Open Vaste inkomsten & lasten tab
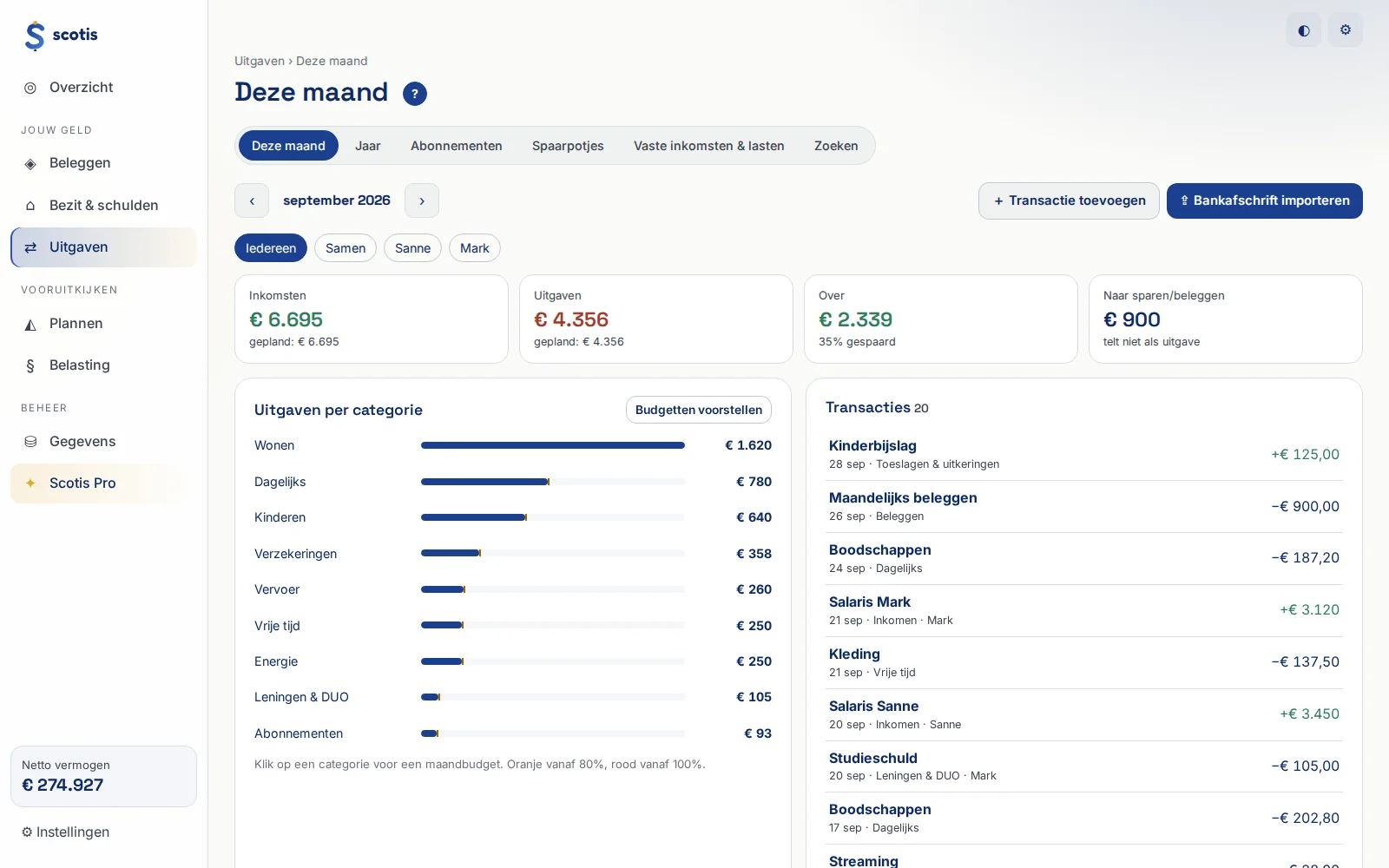1389x868 pixels. (x=709, y=146)
